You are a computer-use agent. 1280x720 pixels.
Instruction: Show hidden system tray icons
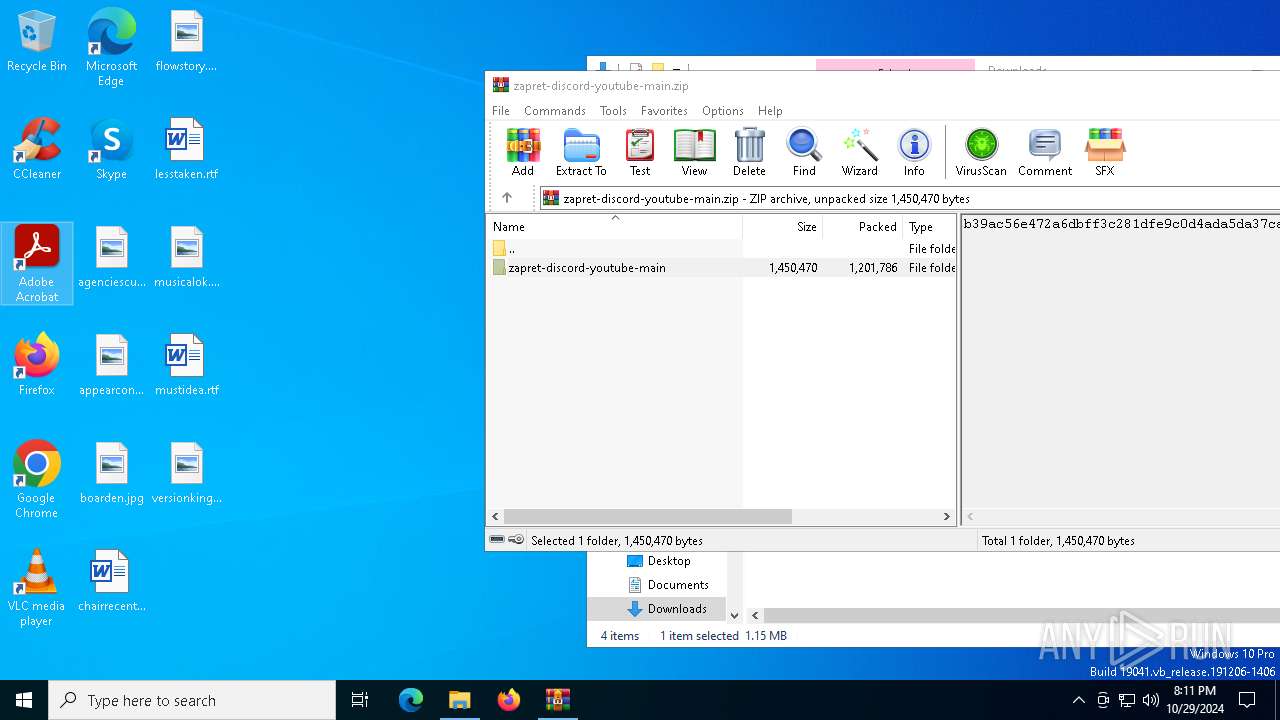click(x=1078, y=700)
